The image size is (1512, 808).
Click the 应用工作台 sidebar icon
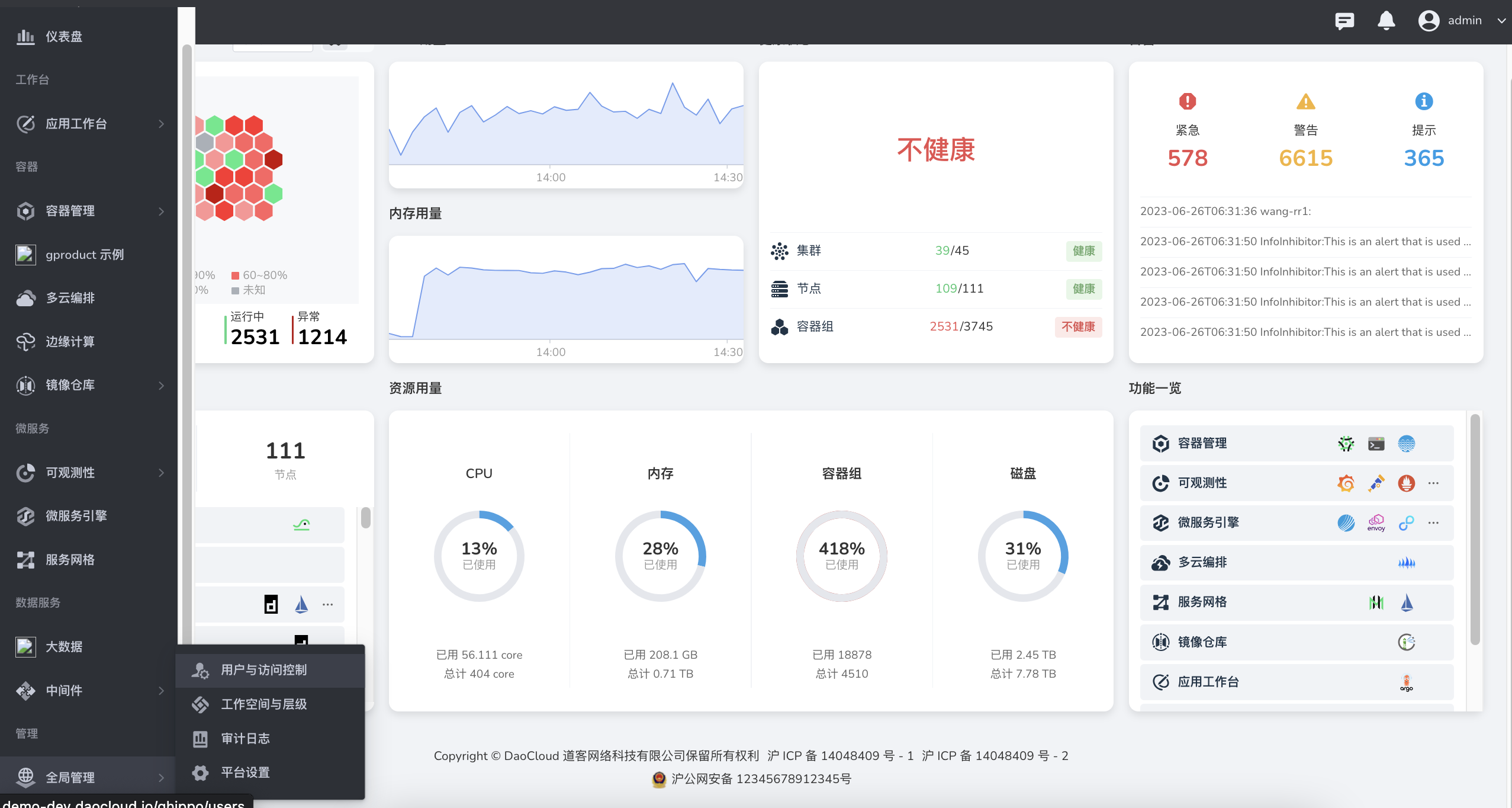(x=25, y=124)
